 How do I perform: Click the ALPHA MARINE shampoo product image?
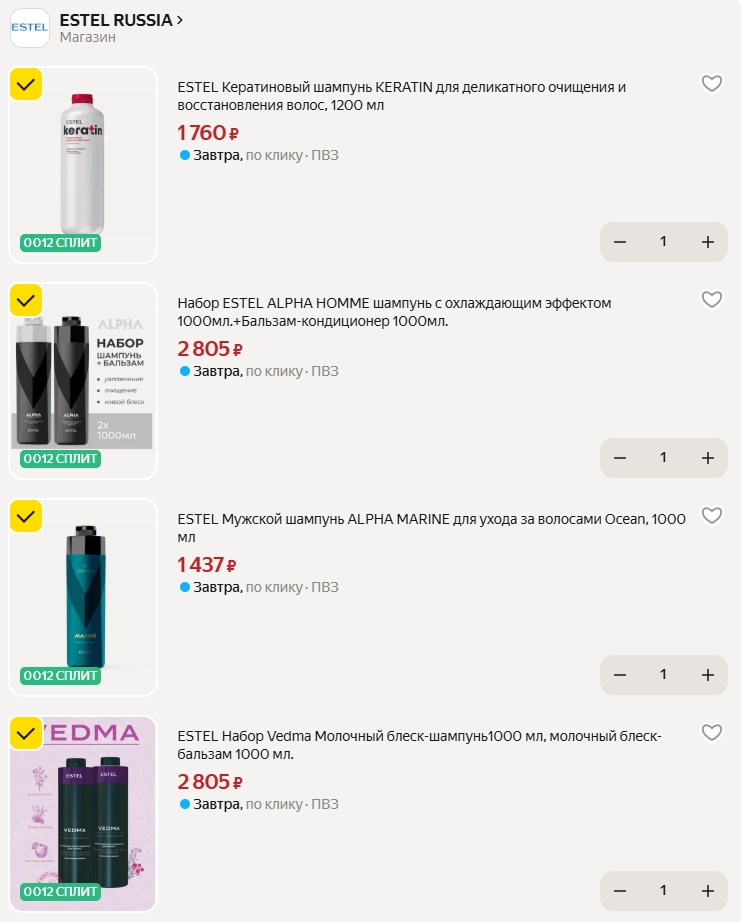tap(84, 597)
